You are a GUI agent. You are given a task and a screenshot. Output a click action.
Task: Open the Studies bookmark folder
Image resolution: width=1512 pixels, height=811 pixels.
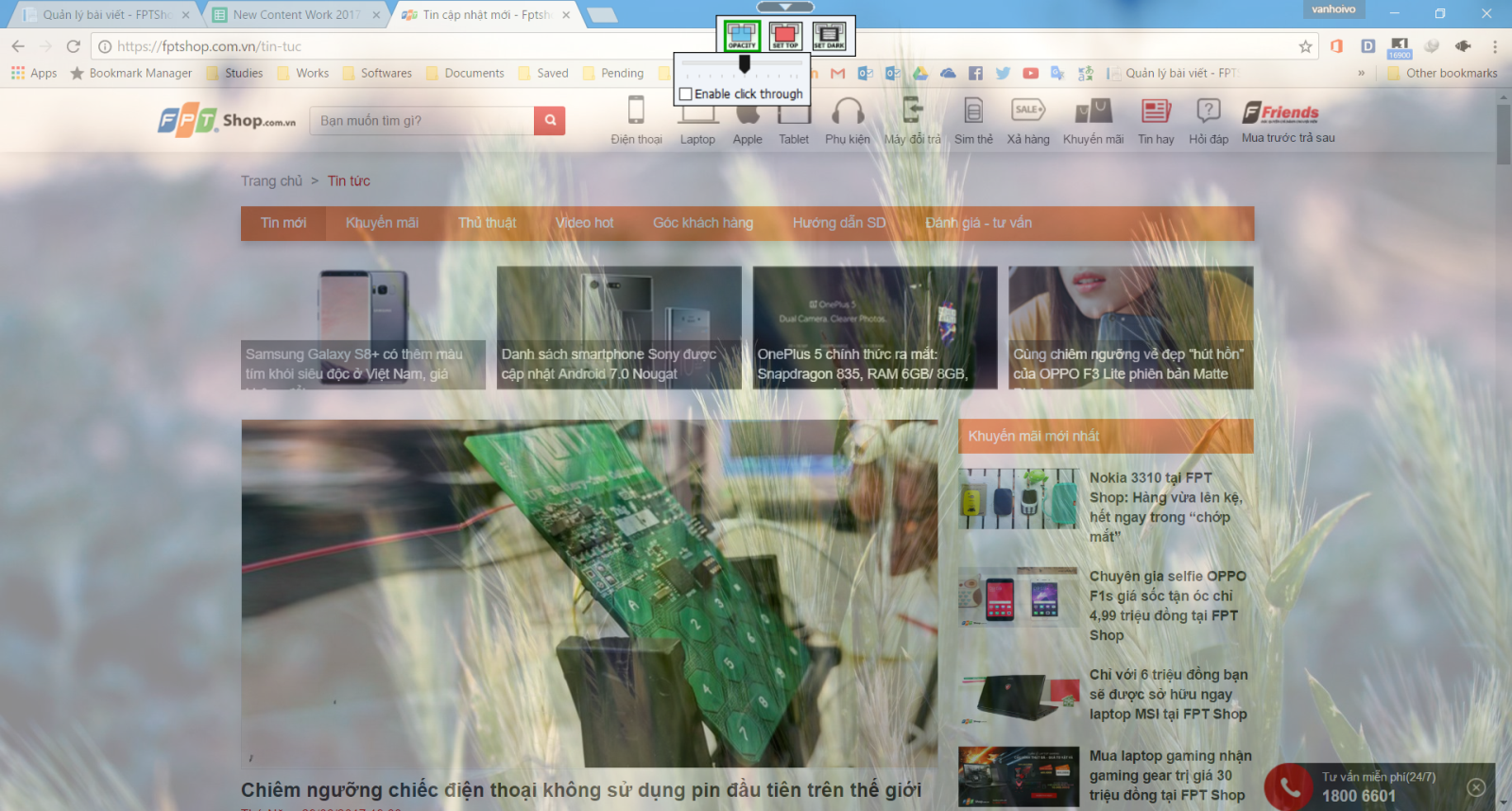(x=234, y=73)
